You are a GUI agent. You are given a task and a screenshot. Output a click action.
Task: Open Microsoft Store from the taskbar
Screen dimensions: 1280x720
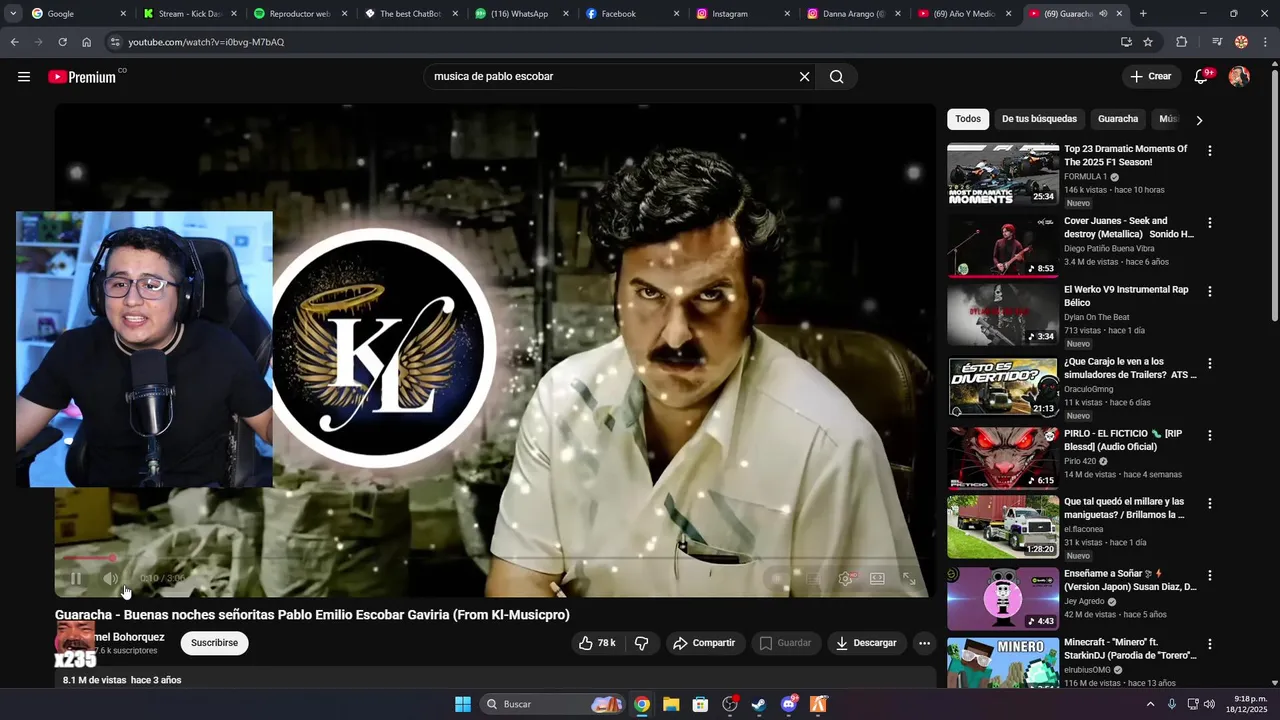pos(700,704)
